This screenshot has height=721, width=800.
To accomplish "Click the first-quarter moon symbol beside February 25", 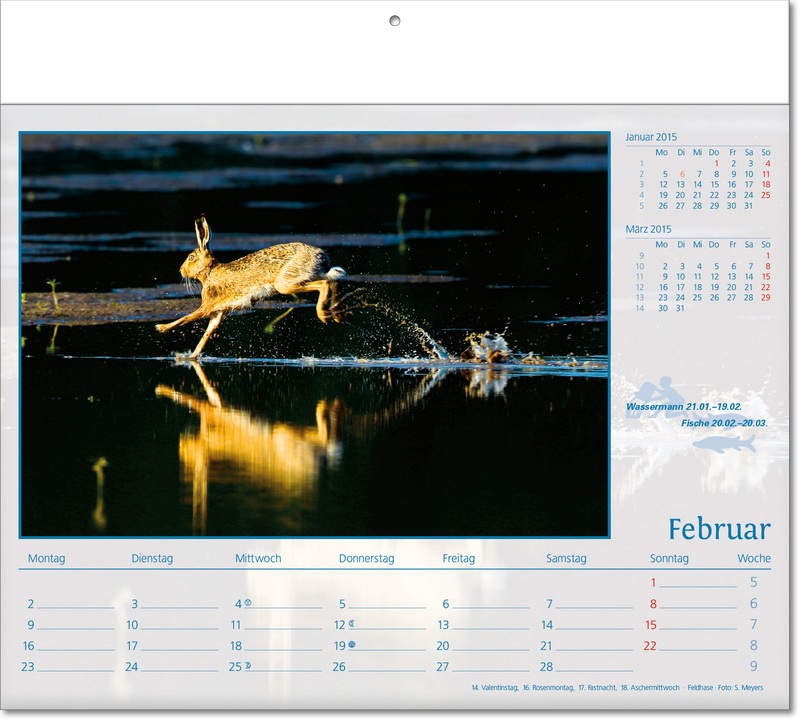I will click(x=248, y=665).
